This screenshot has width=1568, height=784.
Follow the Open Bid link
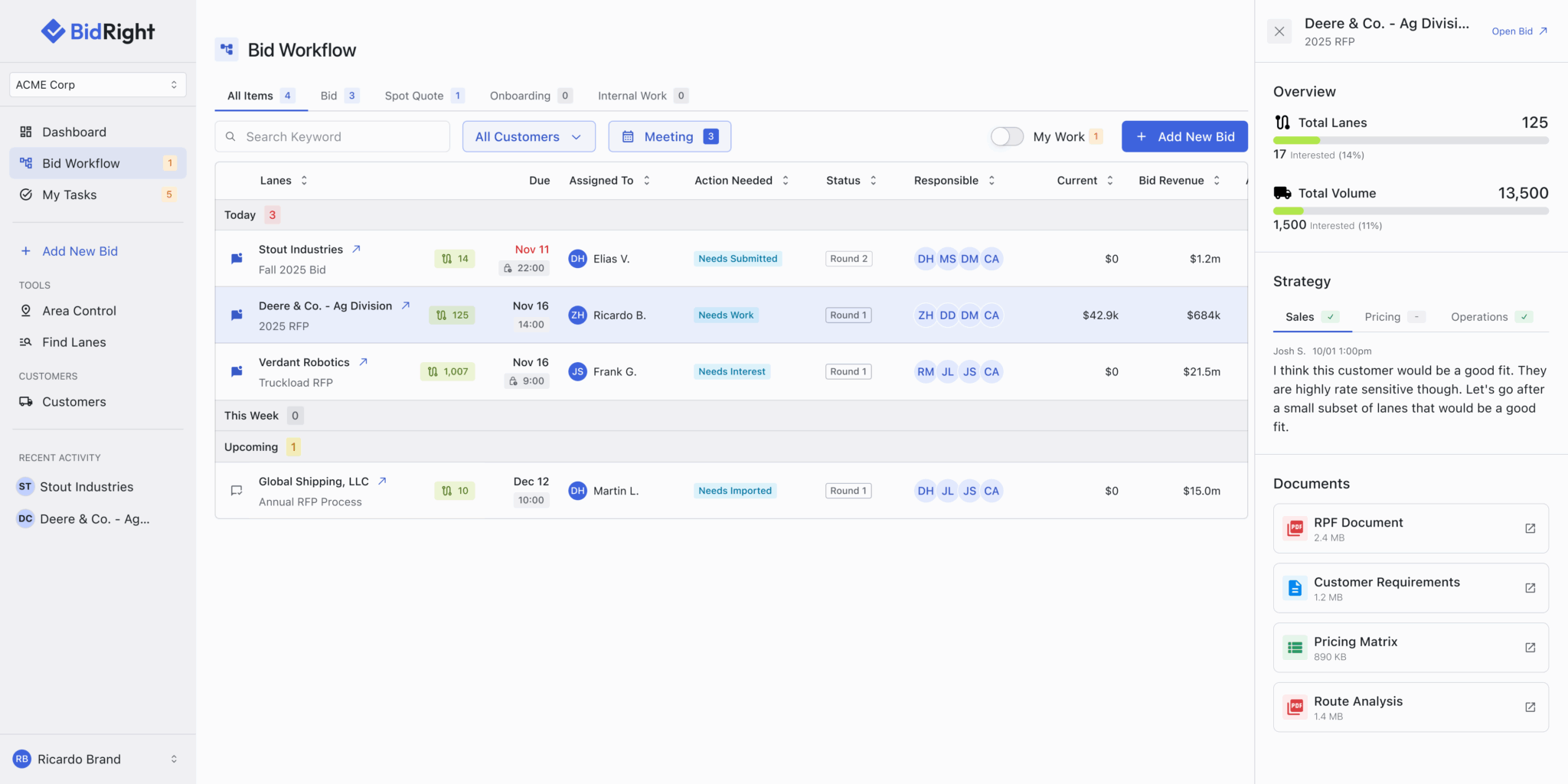pos(1519,31)
